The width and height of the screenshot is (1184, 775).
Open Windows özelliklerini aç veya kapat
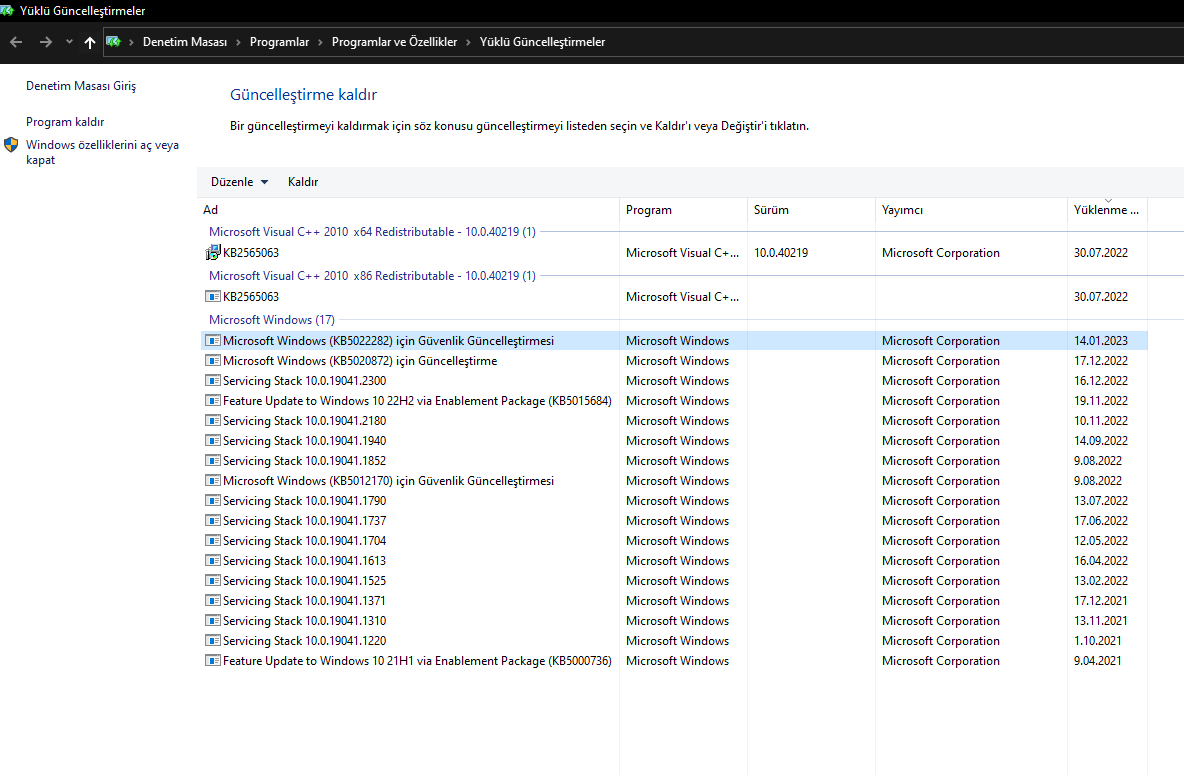[102, 152]
